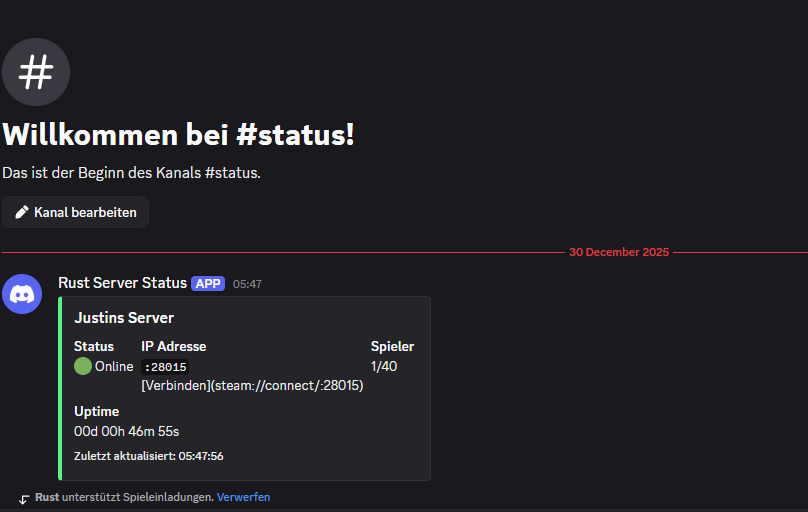
Task: Click the green left border of the embed
Action: click(60, 388)
